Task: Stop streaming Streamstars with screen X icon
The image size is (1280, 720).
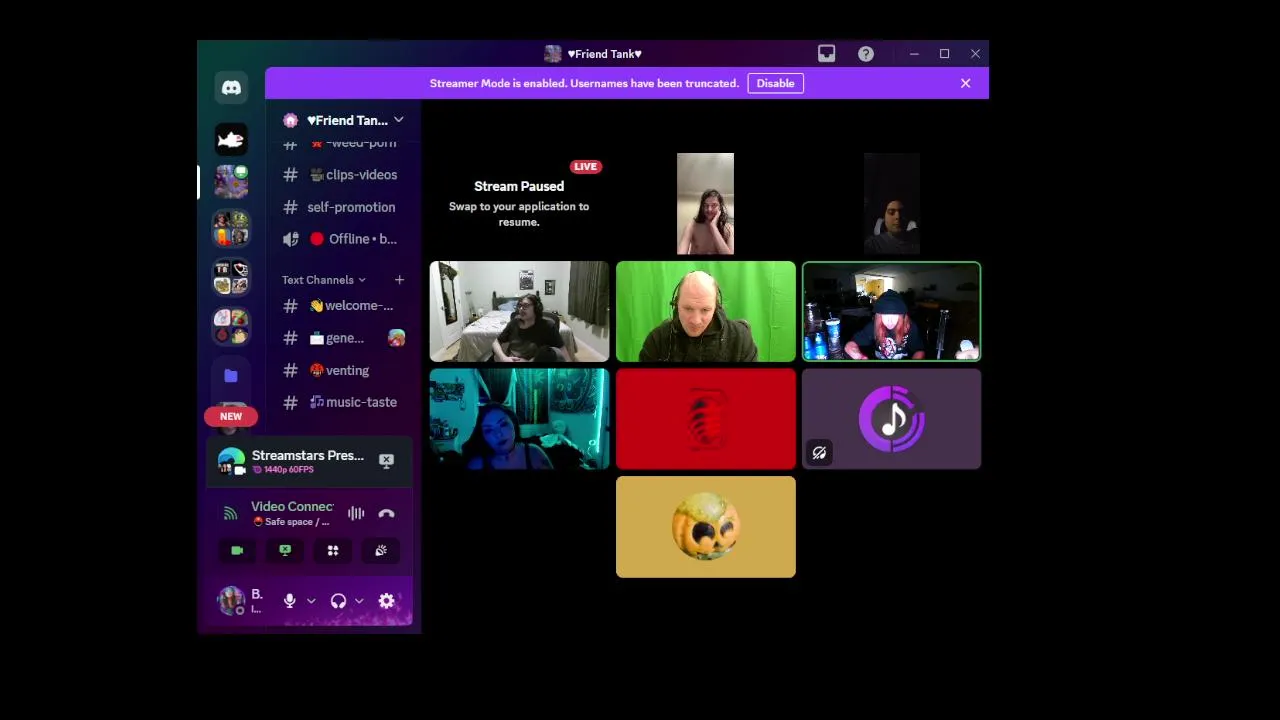Action: (386, 461)
